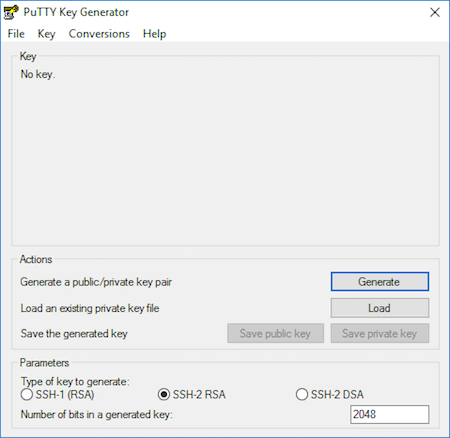This screenshot has width=450, height=438.
Task: Click the 'Type of key to generate' label
Action: point(75,381)
